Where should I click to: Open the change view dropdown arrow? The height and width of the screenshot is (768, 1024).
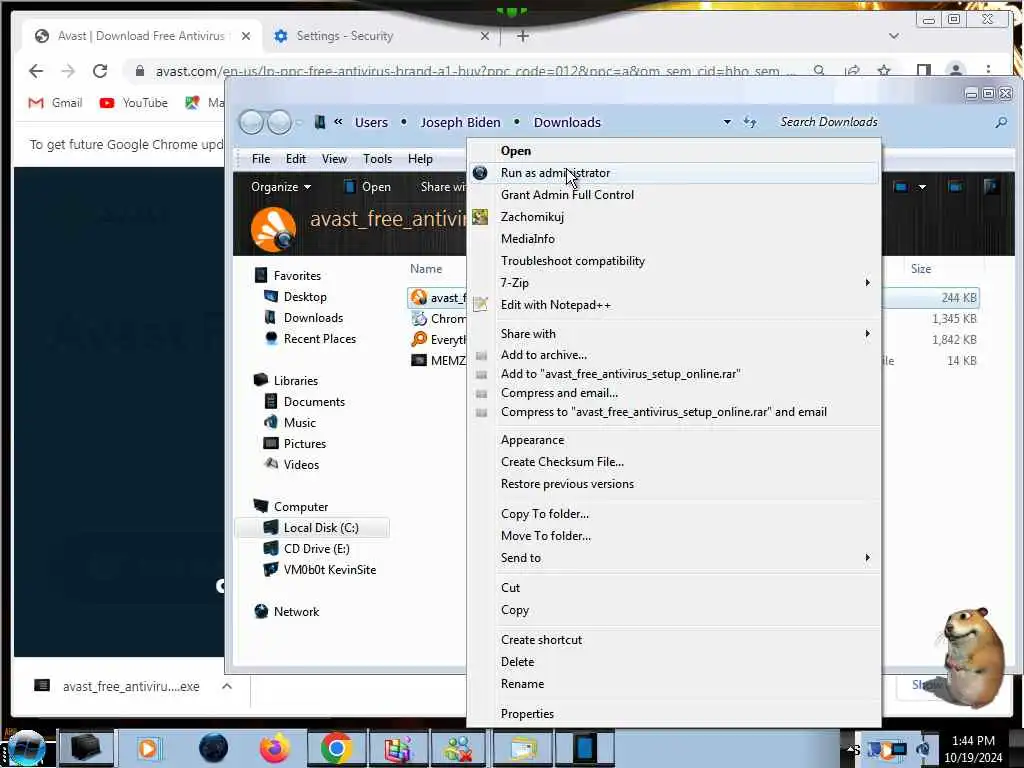[922, 187]
